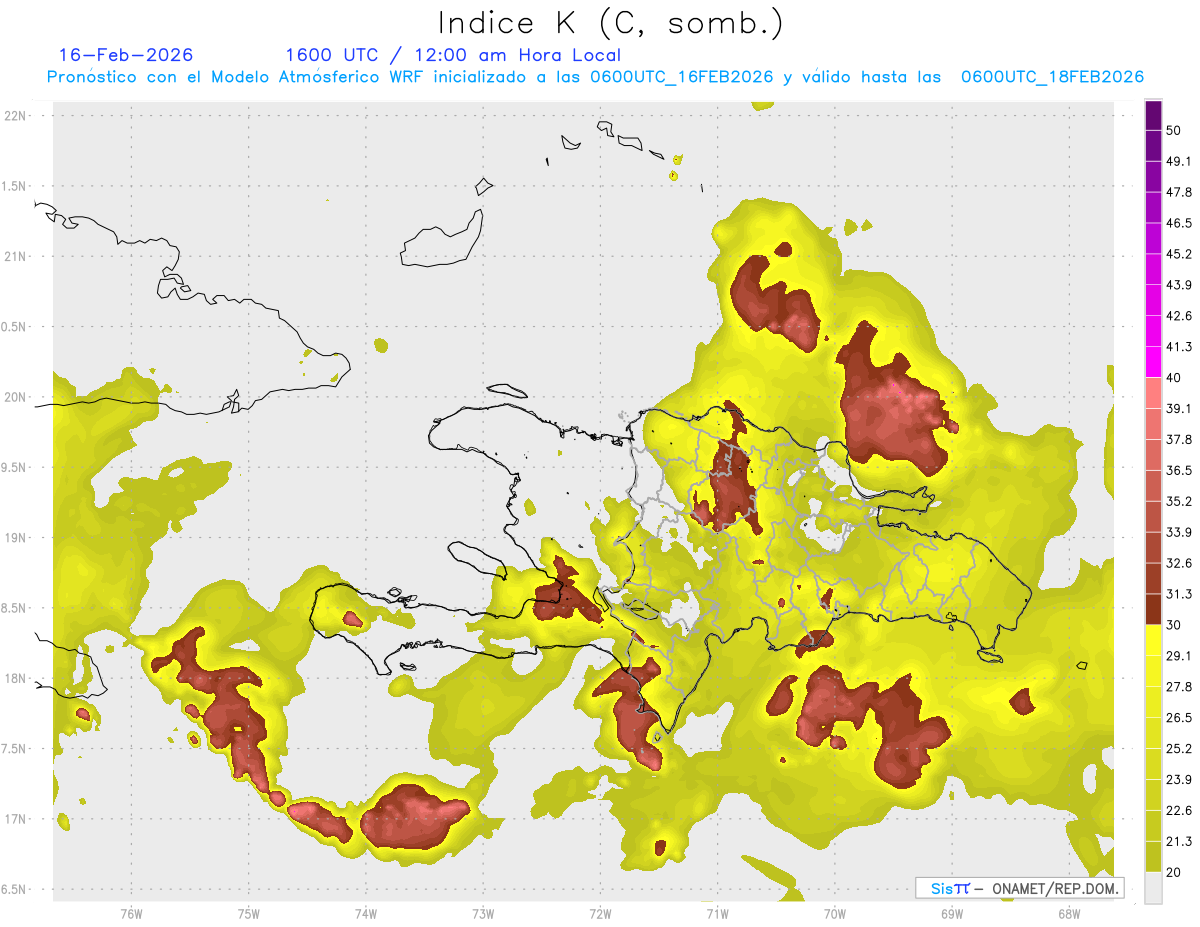Click the colorbar value "23.9"
Viewport: 1200px width, 927px height.
click(1179, 780)
